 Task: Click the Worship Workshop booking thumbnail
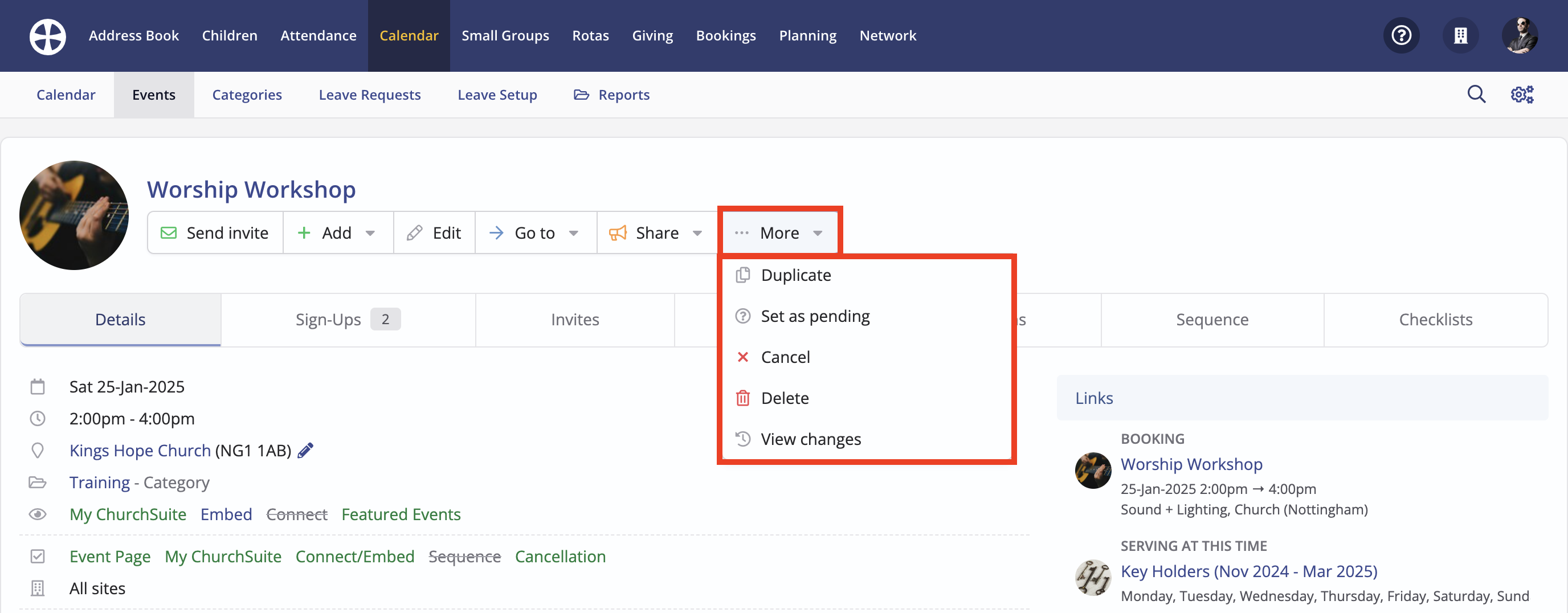[x=1093, y=470]
